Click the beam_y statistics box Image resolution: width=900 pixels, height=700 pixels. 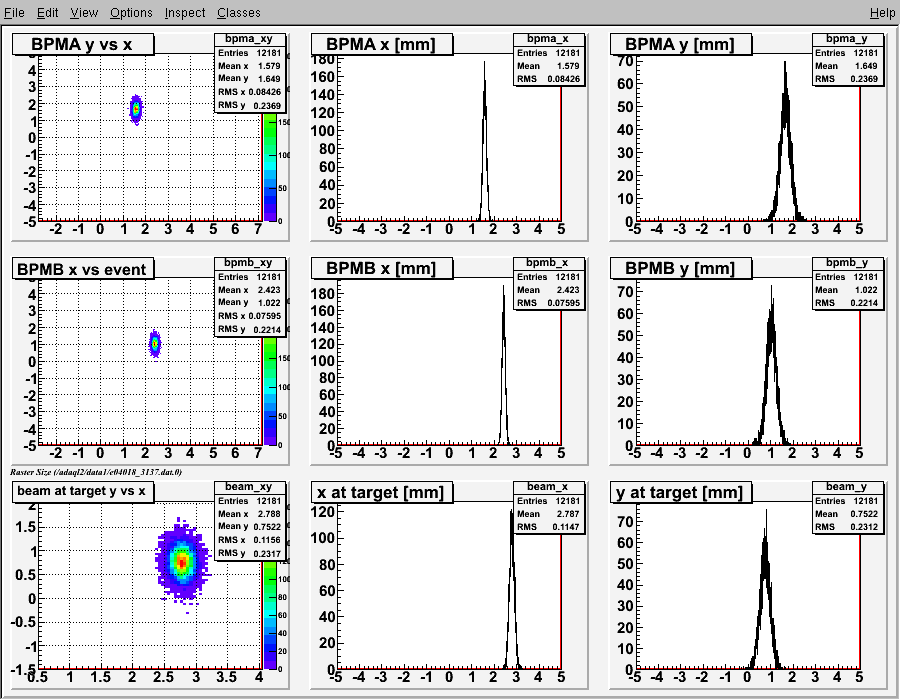click(x=848, y=508)
